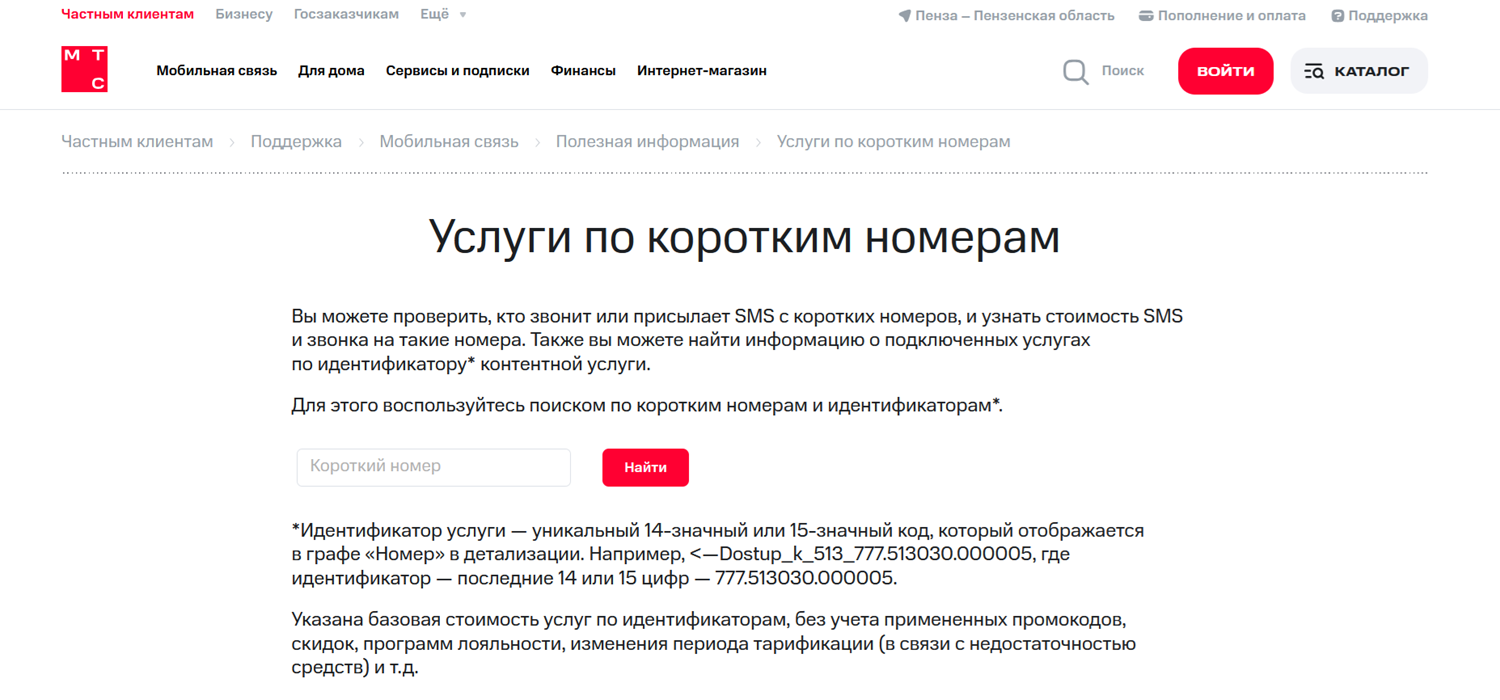
Task: Click the sentence 'Для этого воспользуйтесь поиском'
Action: (x=647, y=406)
